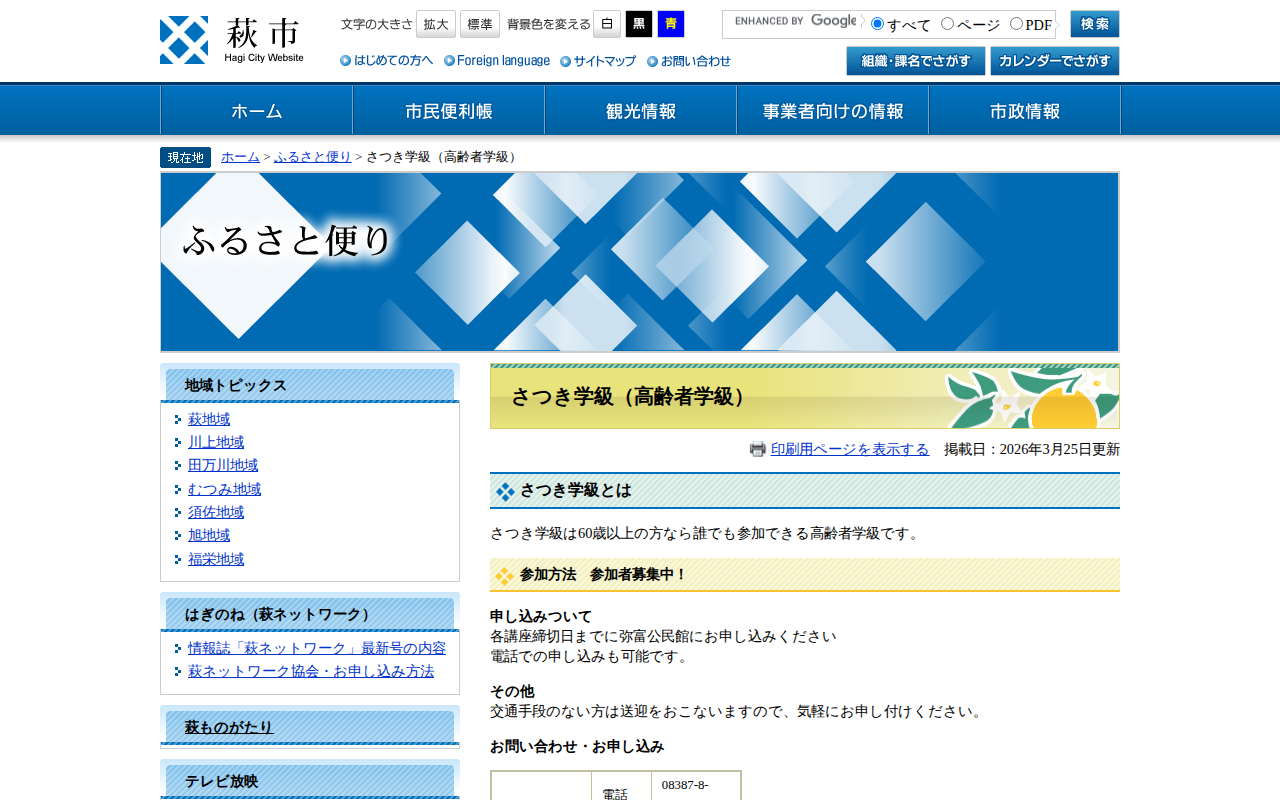Screen dimensions: 1280x800
Task: Select the すべて search radio button
Action: [x=878, y=24]
